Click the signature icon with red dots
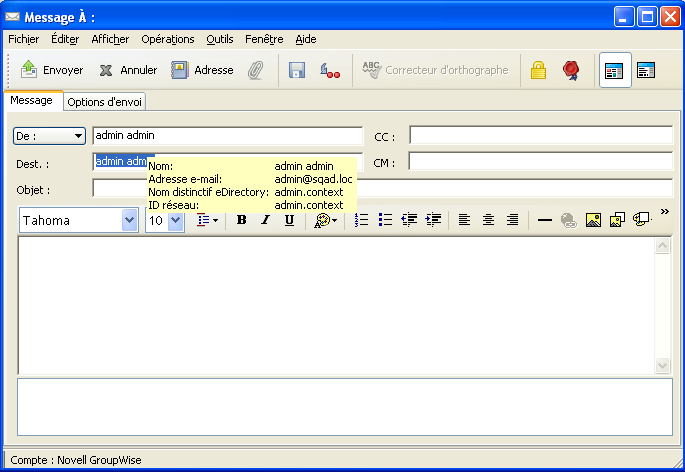 coord(330,70)
